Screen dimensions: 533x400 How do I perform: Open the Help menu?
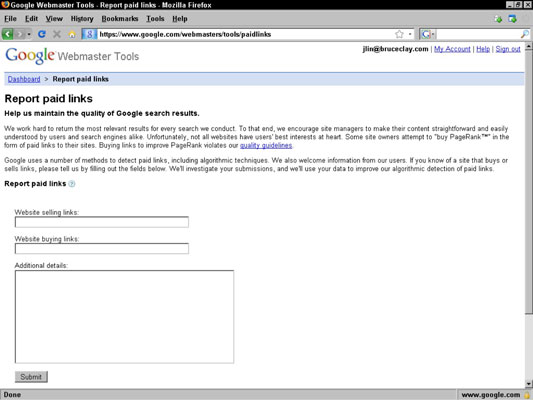(179, 19)
